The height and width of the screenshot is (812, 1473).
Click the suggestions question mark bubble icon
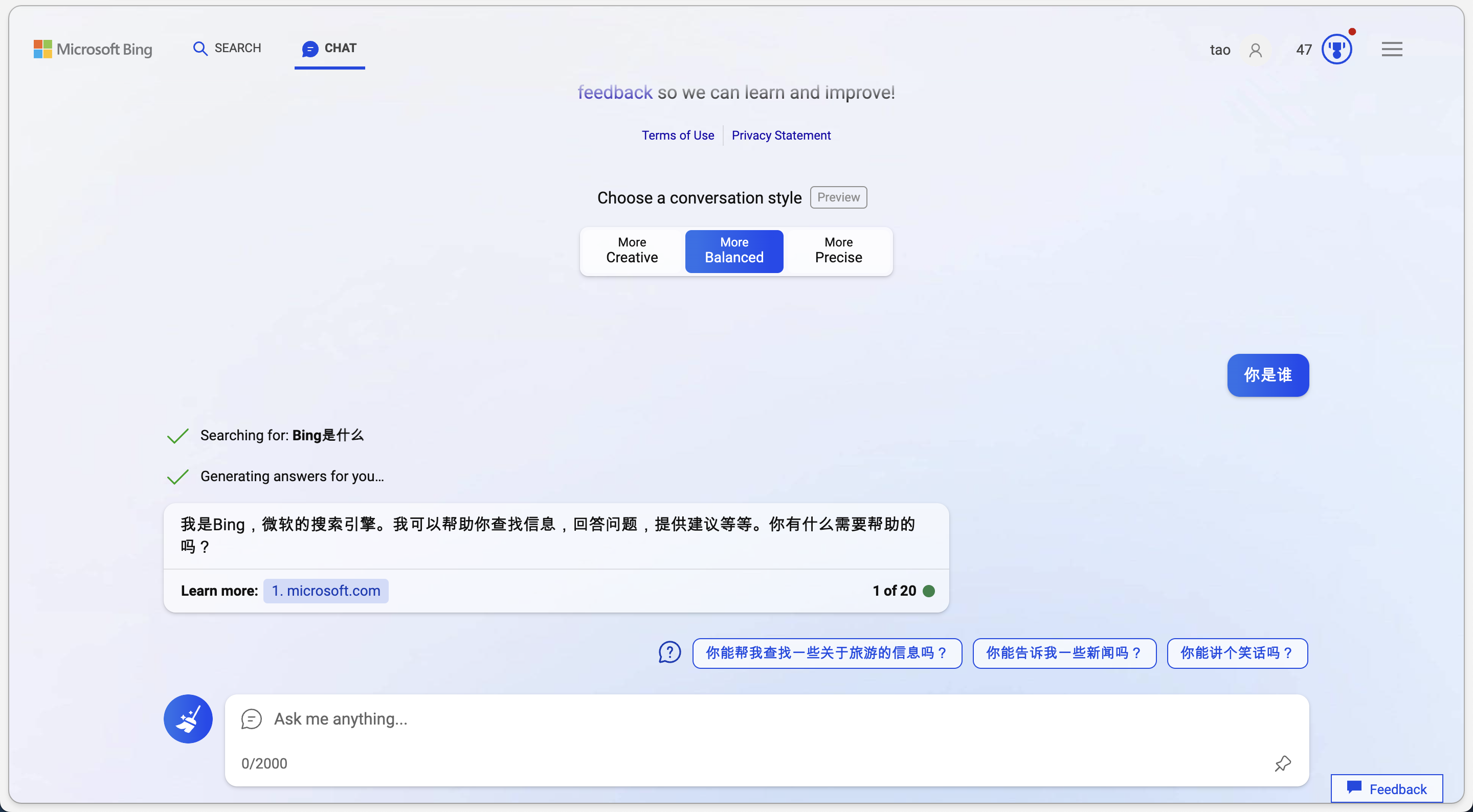coord(669,652)
